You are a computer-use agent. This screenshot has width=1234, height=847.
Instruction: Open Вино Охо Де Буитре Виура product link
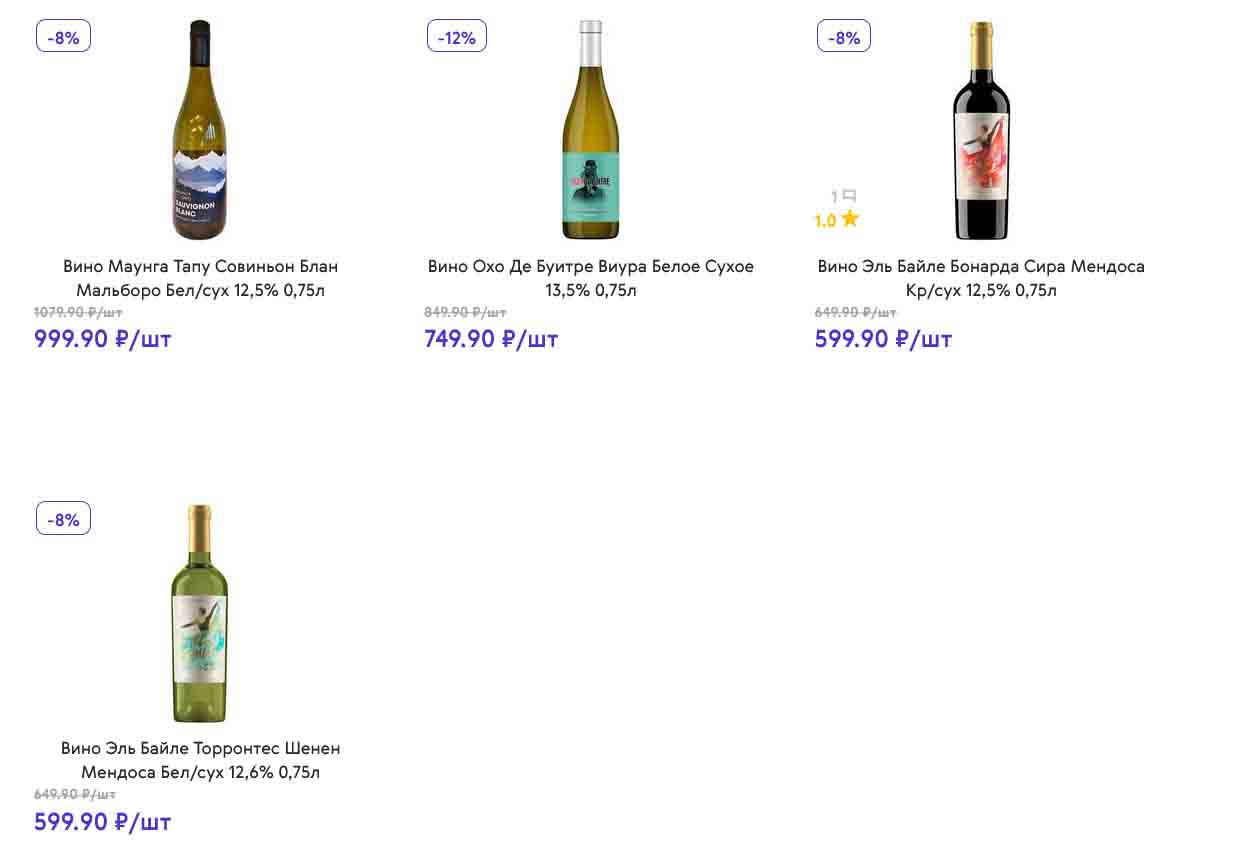coord(590,278)
